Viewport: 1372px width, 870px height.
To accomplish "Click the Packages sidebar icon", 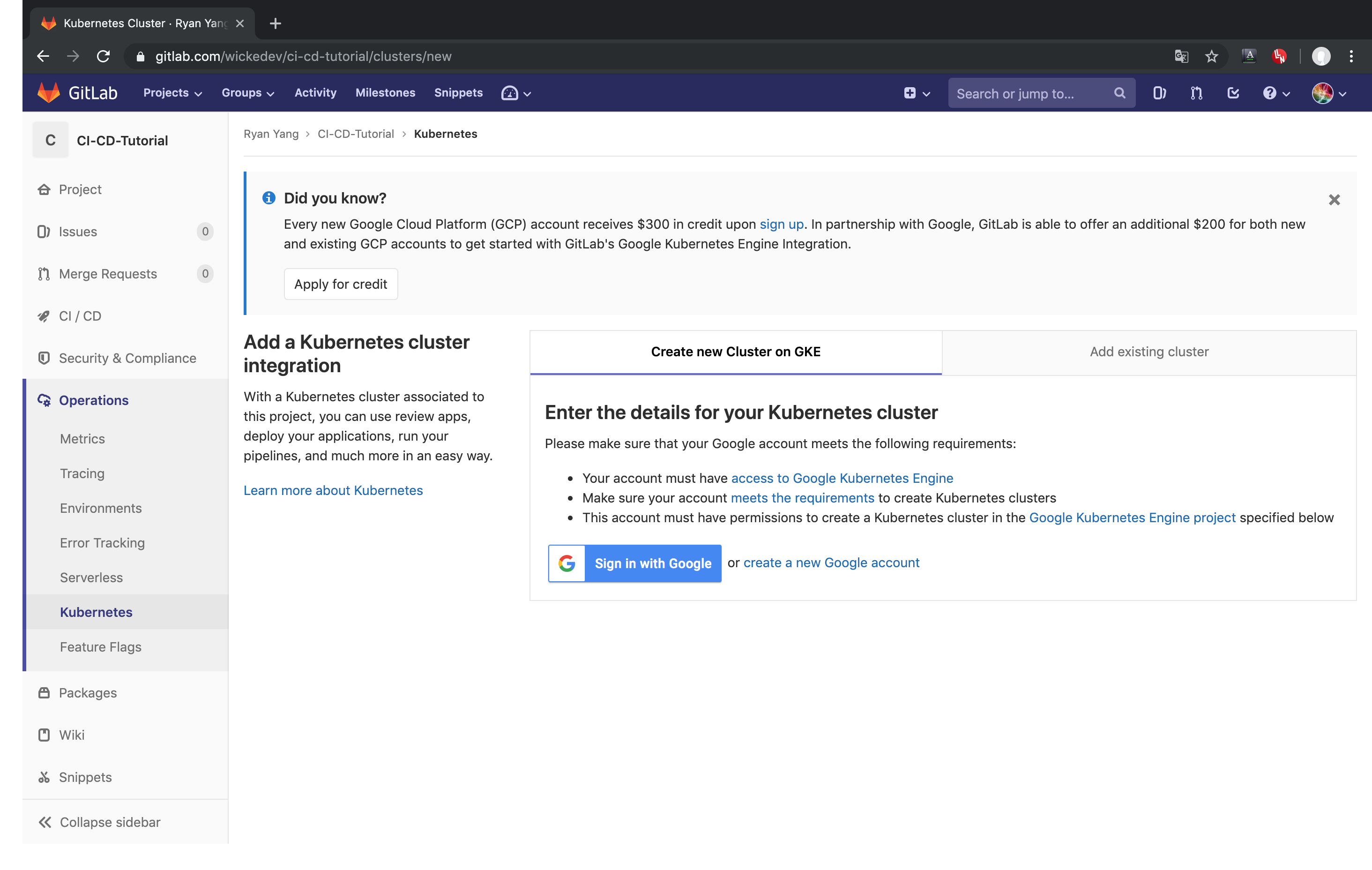I will 45,693.
